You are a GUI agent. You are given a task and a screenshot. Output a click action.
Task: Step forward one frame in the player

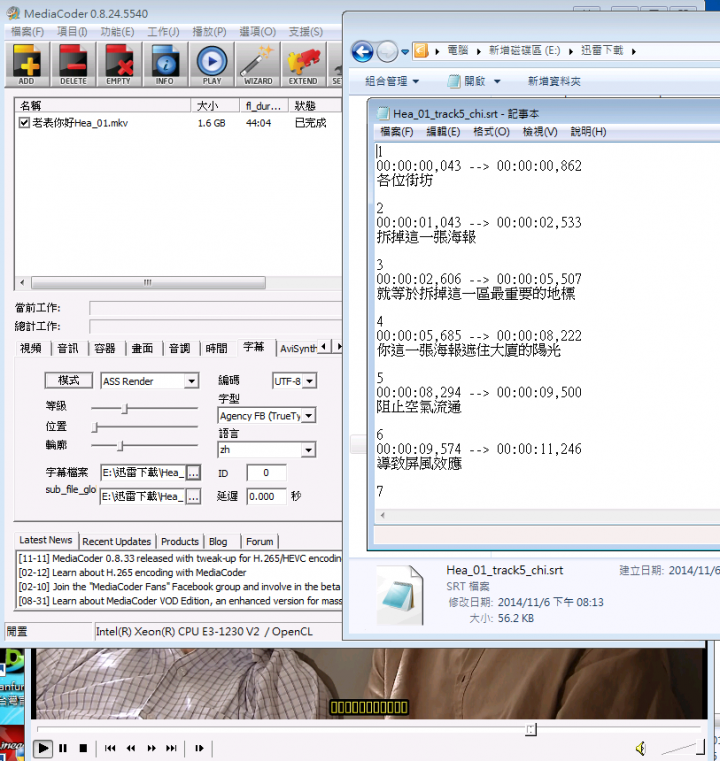click(199, 748)
